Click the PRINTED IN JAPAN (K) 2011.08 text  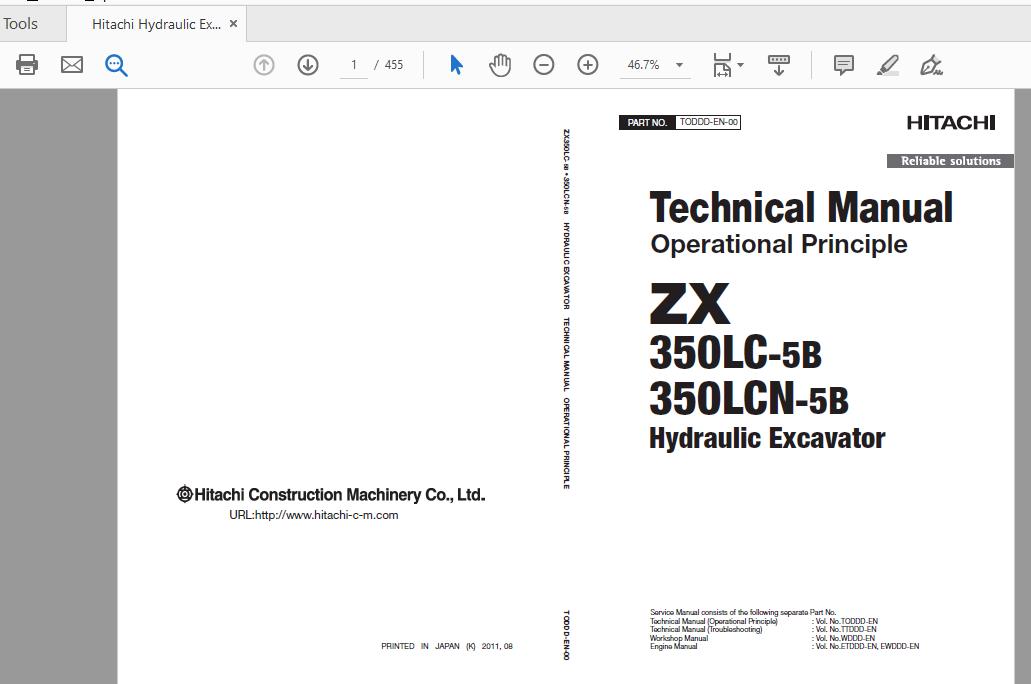(447, 647)
